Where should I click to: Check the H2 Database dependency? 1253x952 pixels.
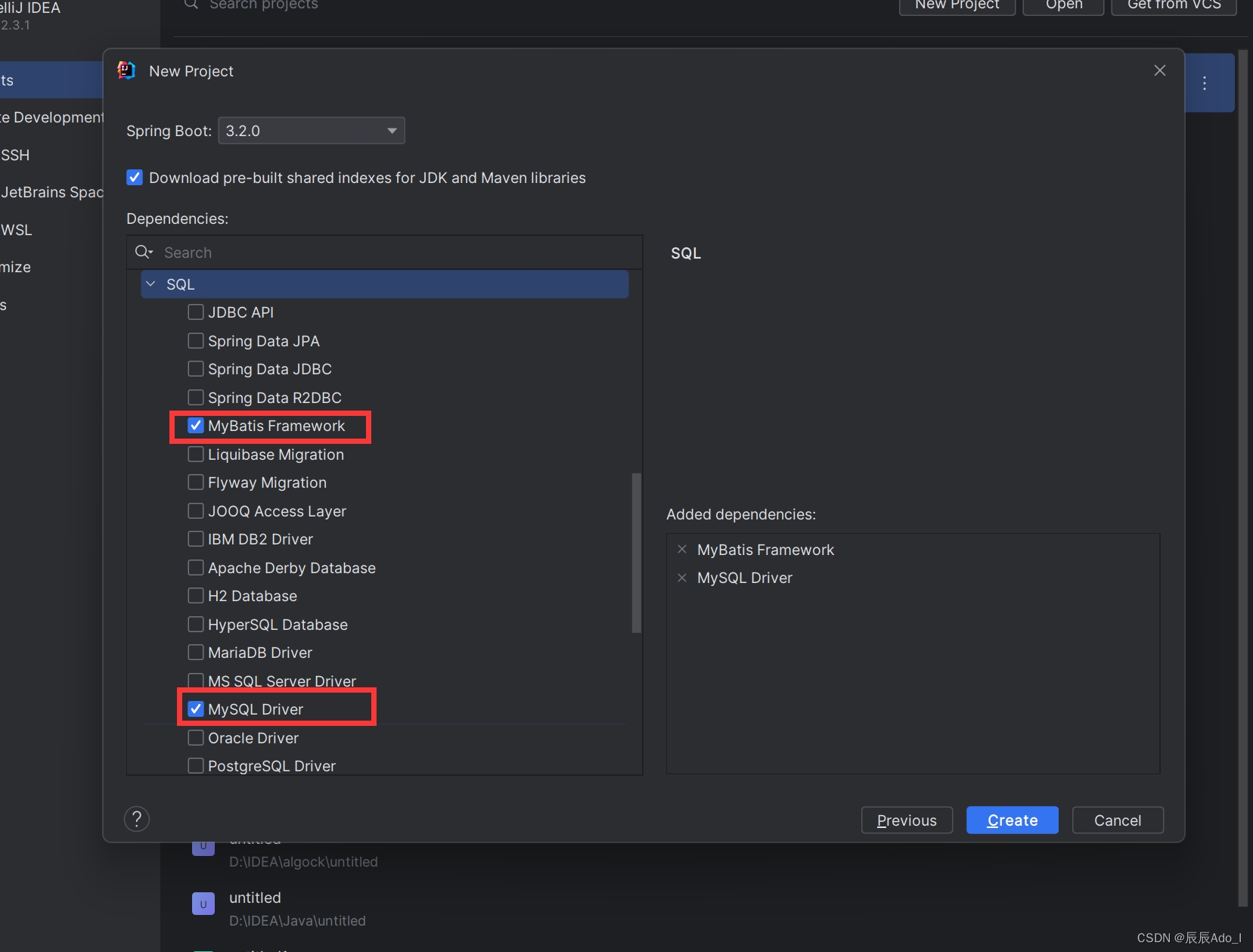tap(196, 595)
